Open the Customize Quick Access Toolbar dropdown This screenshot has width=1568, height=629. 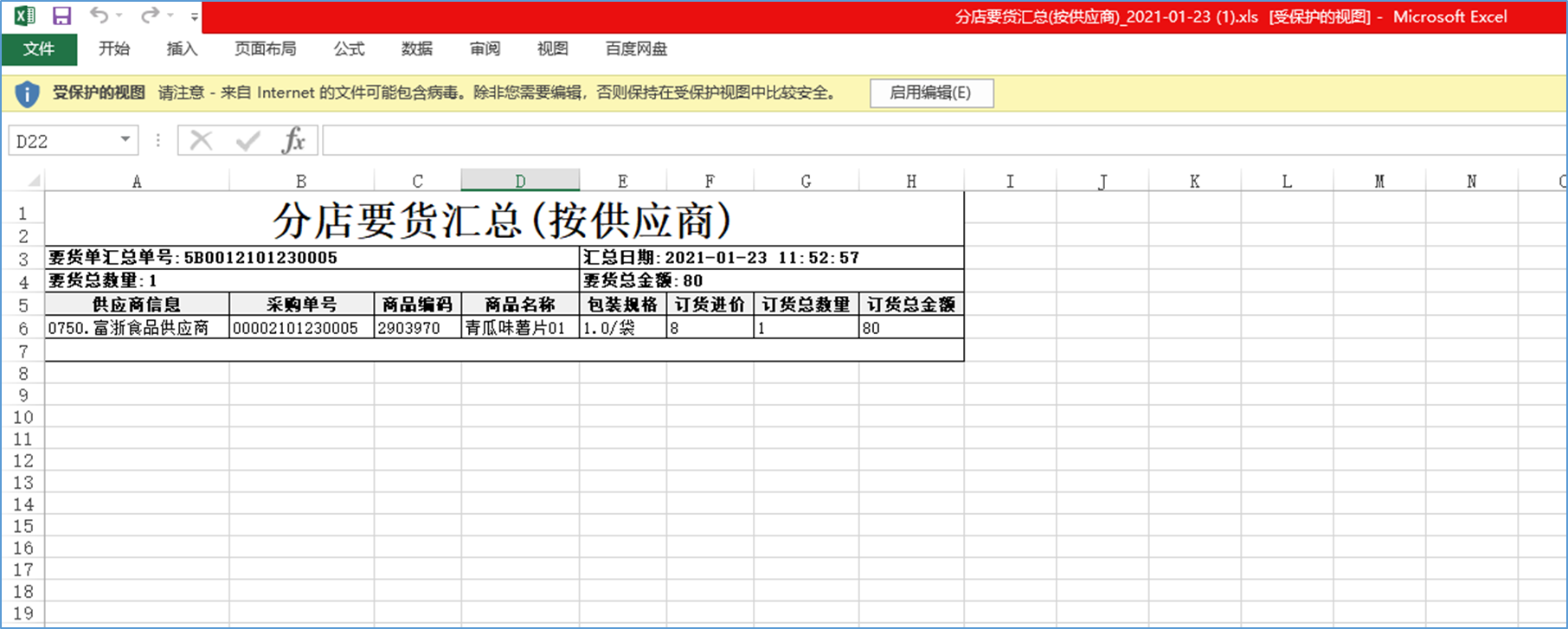[195, 16]
